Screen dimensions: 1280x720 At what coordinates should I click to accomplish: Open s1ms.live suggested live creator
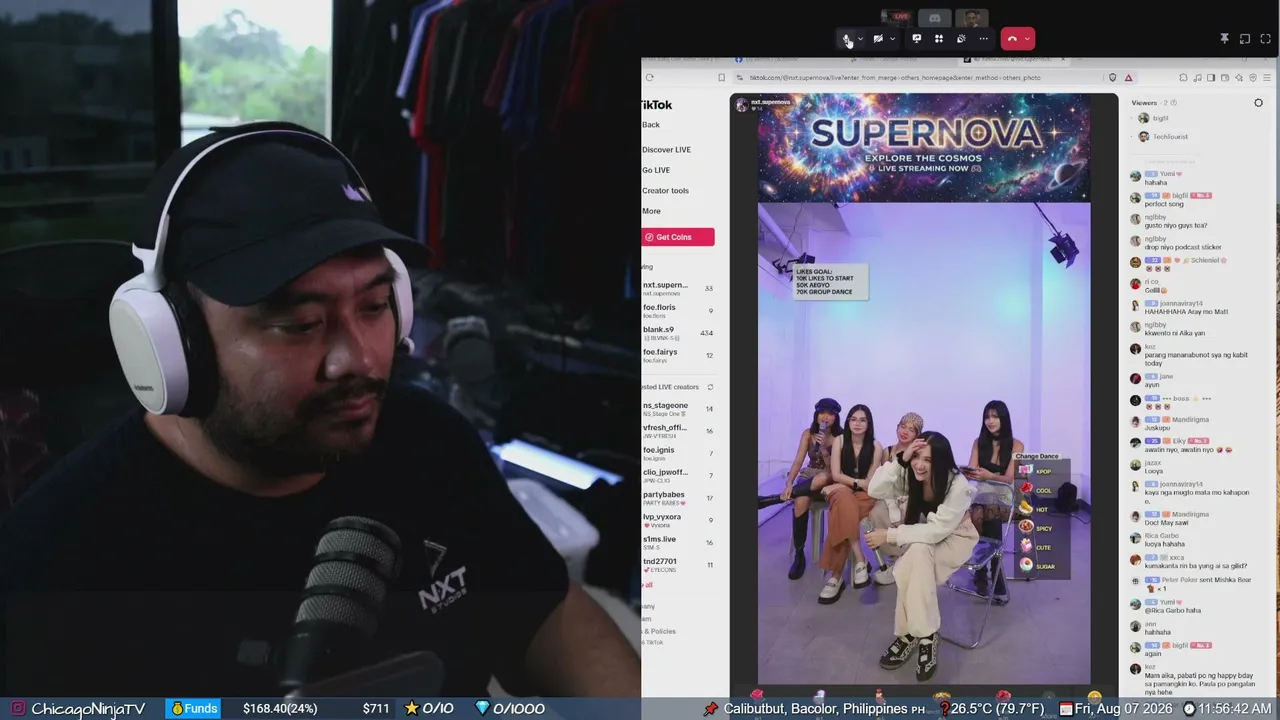[678, 542]
